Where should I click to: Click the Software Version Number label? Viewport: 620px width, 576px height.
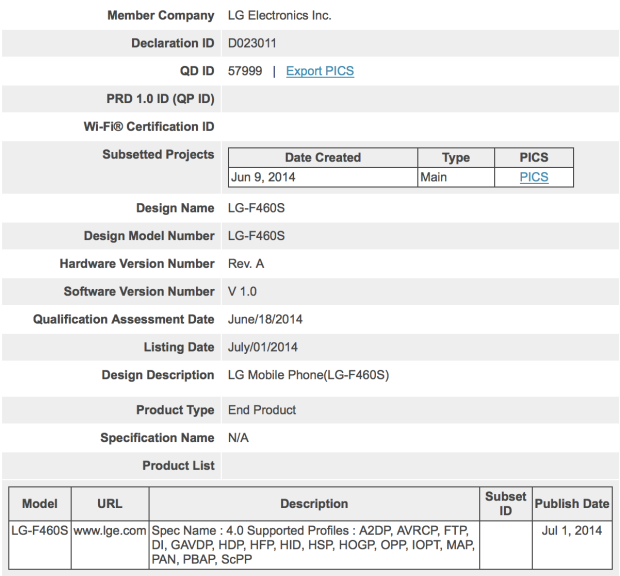[x=139, y=292]
